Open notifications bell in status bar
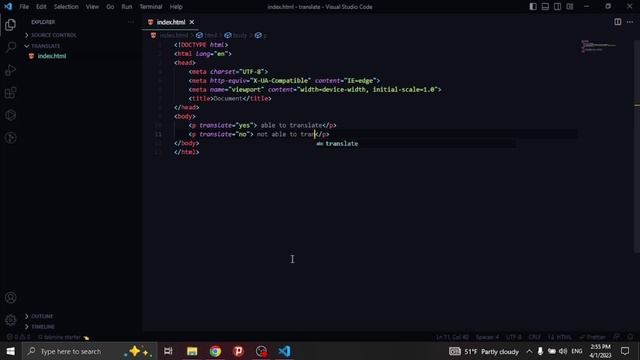Screen dimensions: 640x360 click(630, 337)
